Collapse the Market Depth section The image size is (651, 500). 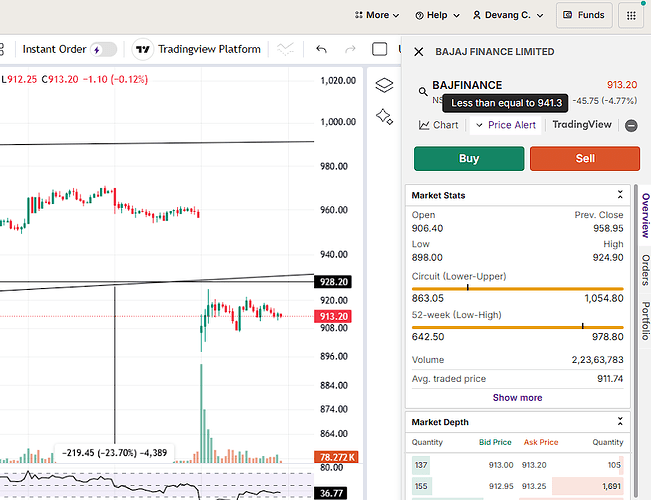(620, 422)
